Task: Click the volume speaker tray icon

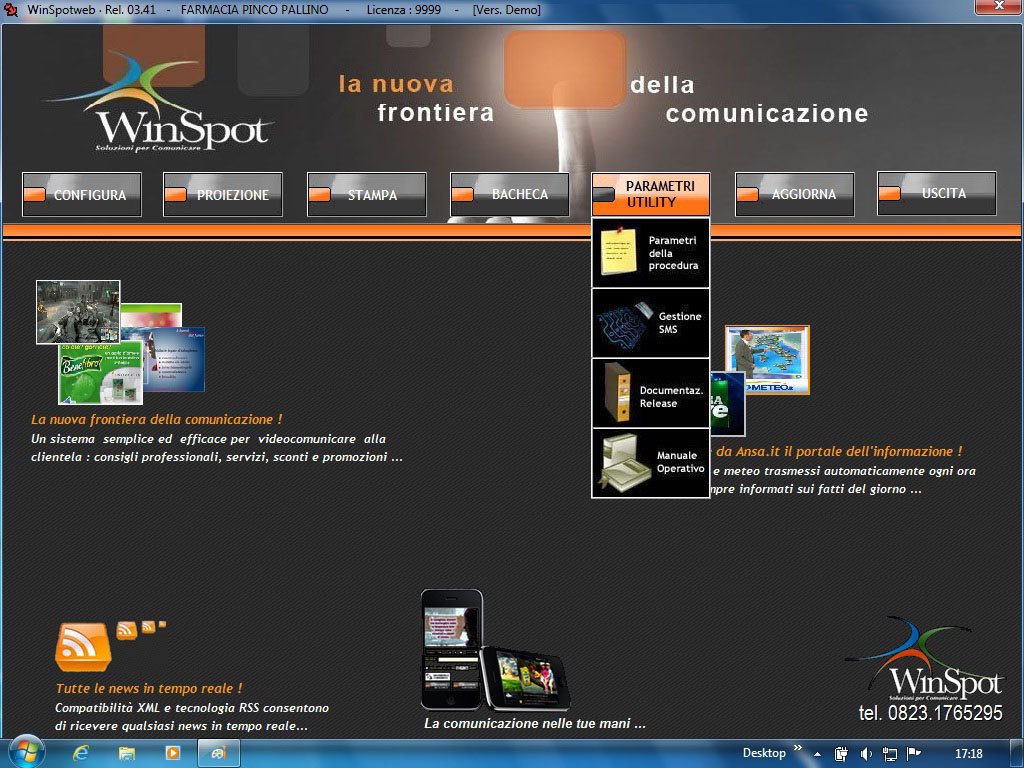Action: [x=866, y=754]
